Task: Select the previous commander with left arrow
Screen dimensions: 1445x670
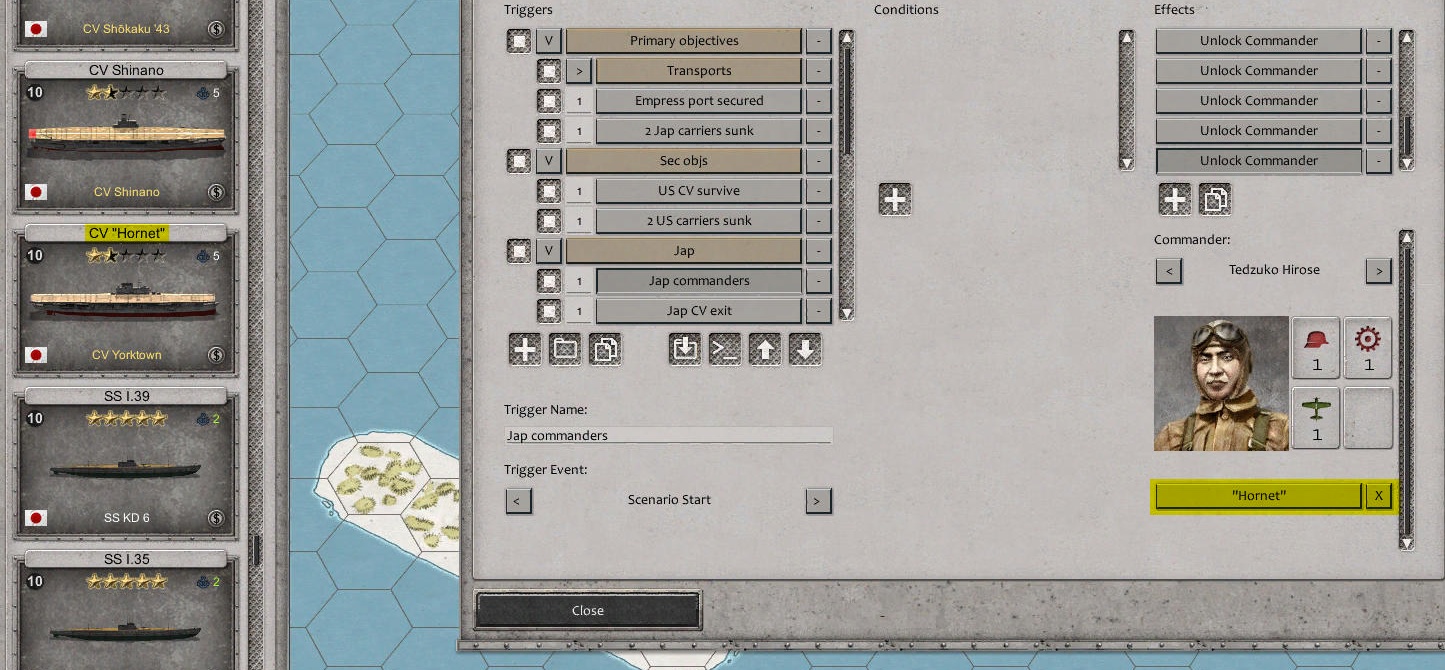Action: click(x=1168, y=270)
